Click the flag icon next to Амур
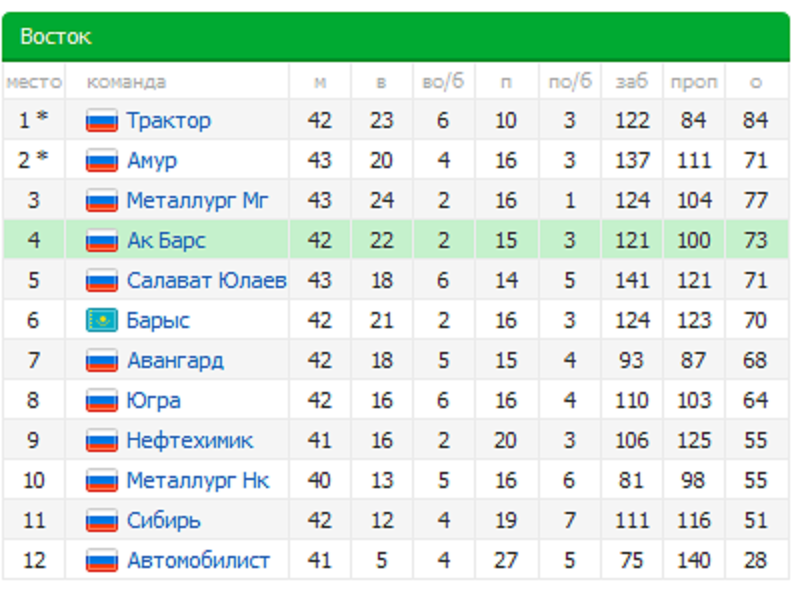 pyautogui.click(x=102, y=161)
